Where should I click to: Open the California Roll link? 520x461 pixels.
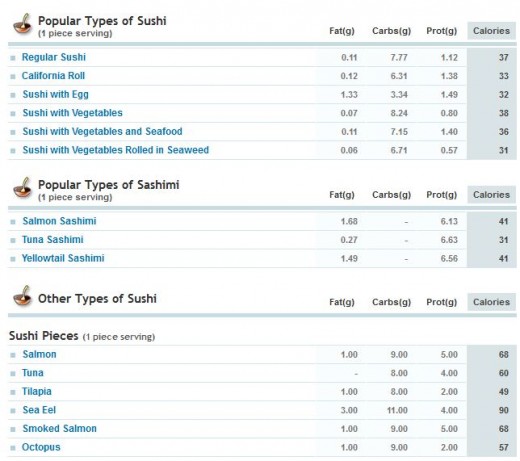(x=53, y=76)
